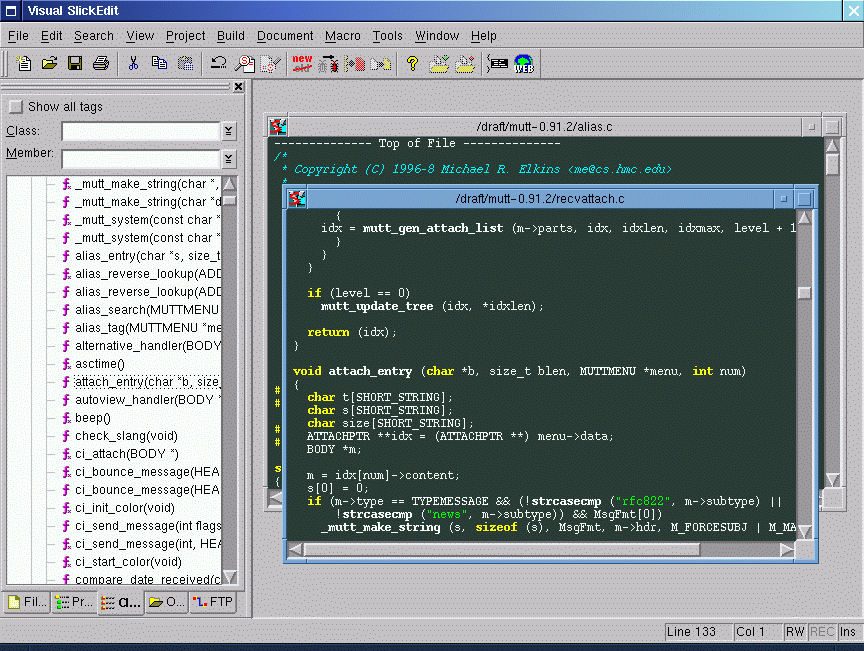The height and width of the screenshot is (651, 864).
Task: Click the New file toolbar icon
Action: click(x=25, y=64)
